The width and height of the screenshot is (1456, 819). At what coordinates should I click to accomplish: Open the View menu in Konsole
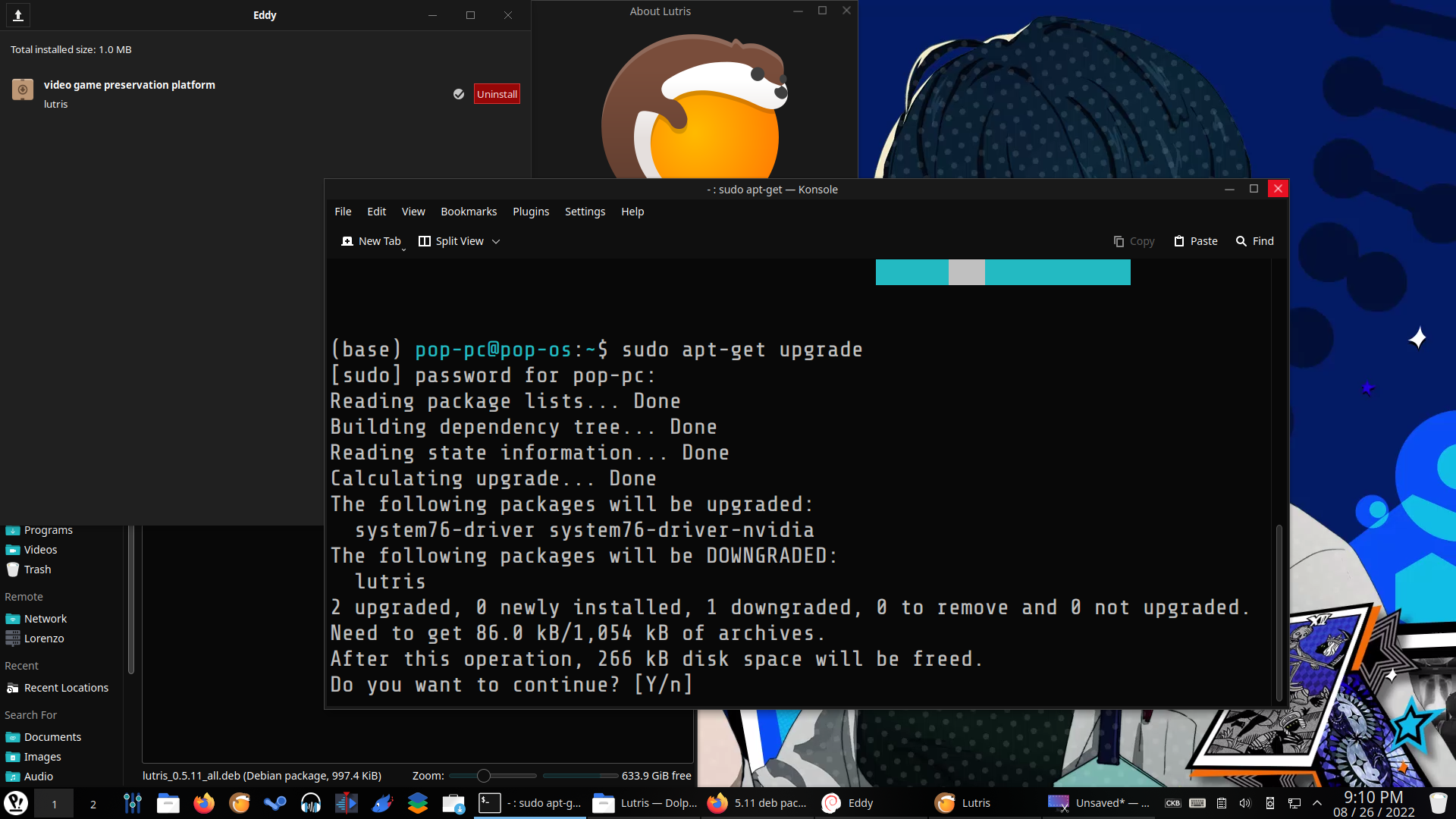[x=413, y=212]
